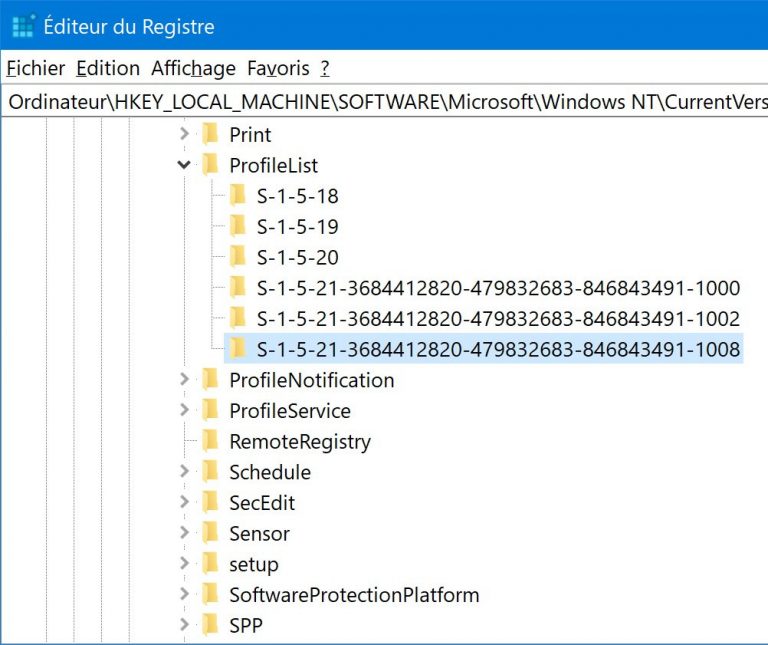This screenshot has height=645, width=768.
Task: Open the Favoris menu
Action: click(278, 68)
